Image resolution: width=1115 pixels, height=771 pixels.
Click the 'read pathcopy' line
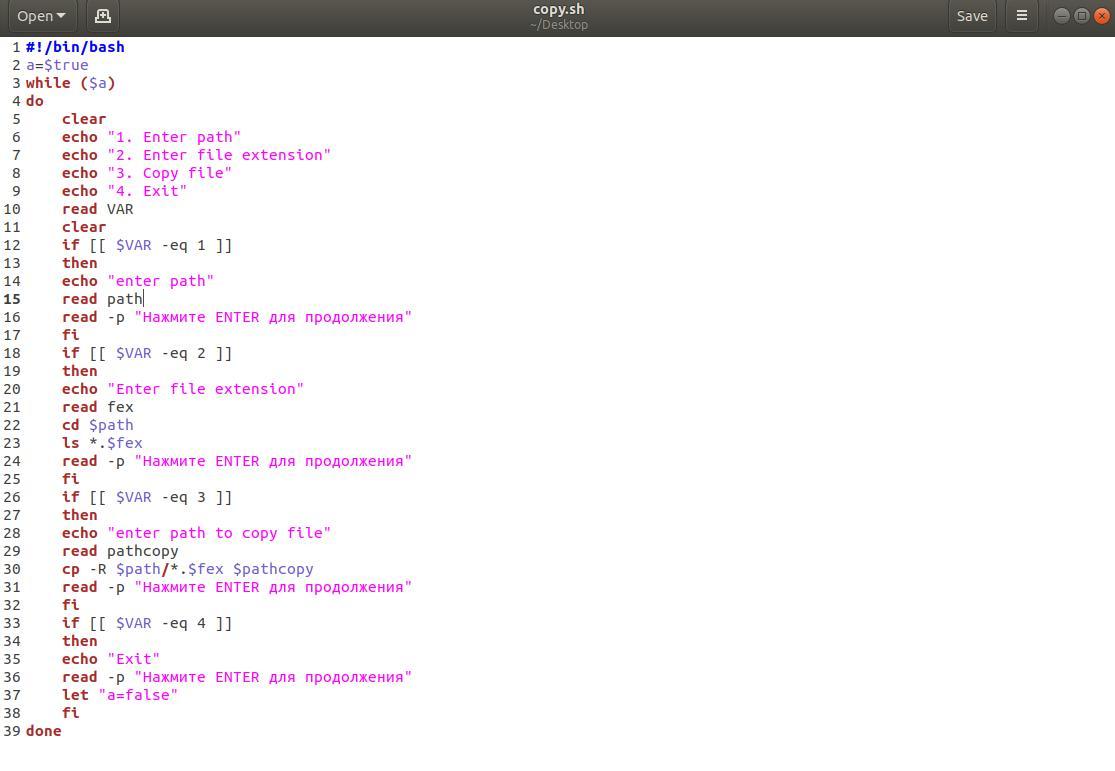tap(120, 551)
